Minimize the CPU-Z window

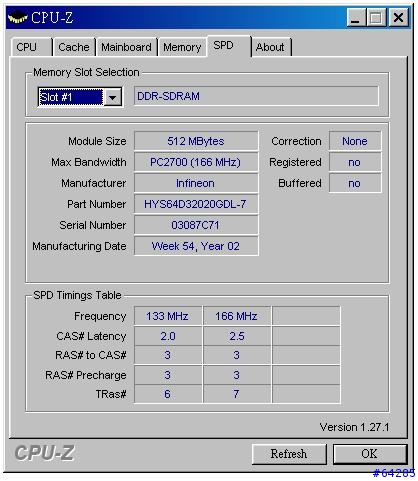[x=356, y=17]
